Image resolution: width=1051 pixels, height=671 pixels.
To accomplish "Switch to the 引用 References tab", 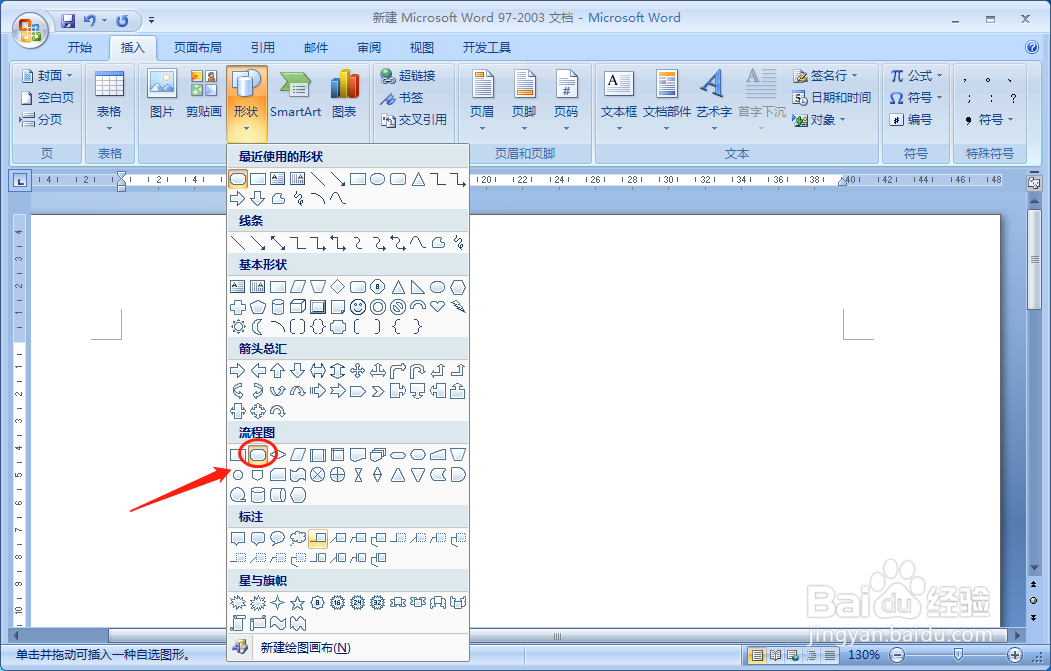I will pos(262,48).
